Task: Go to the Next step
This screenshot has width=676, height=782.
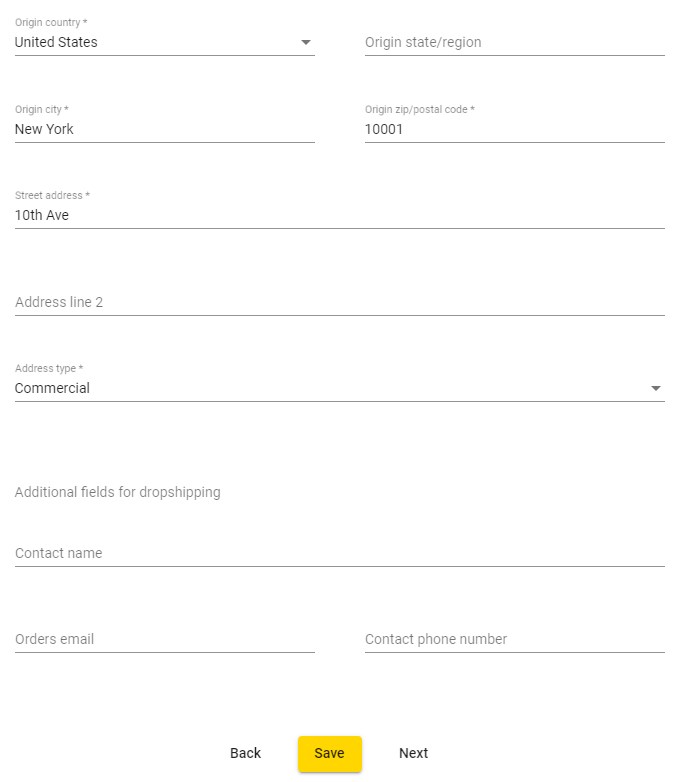Action: [413, 754]
